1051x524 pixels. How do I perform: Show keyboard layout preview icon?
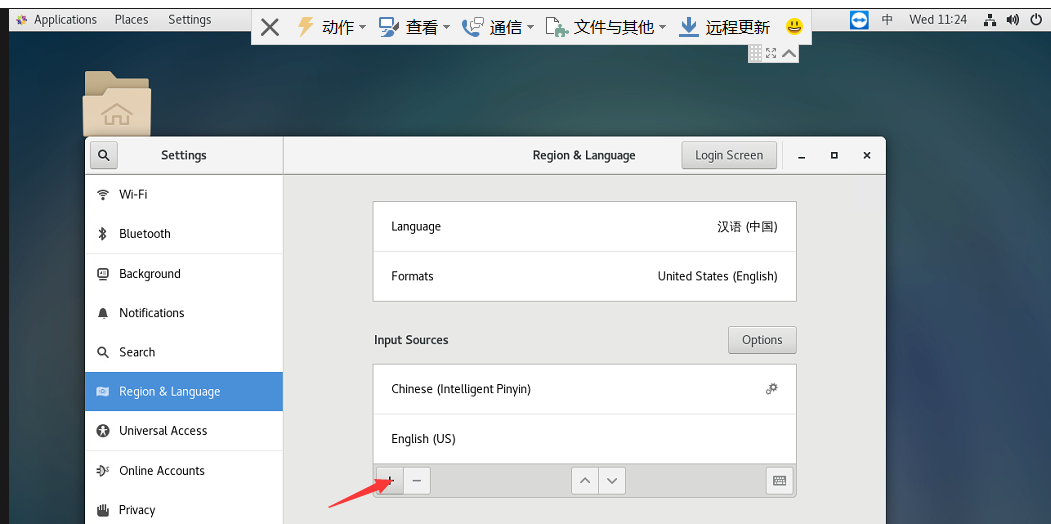(x=780, y=480)
